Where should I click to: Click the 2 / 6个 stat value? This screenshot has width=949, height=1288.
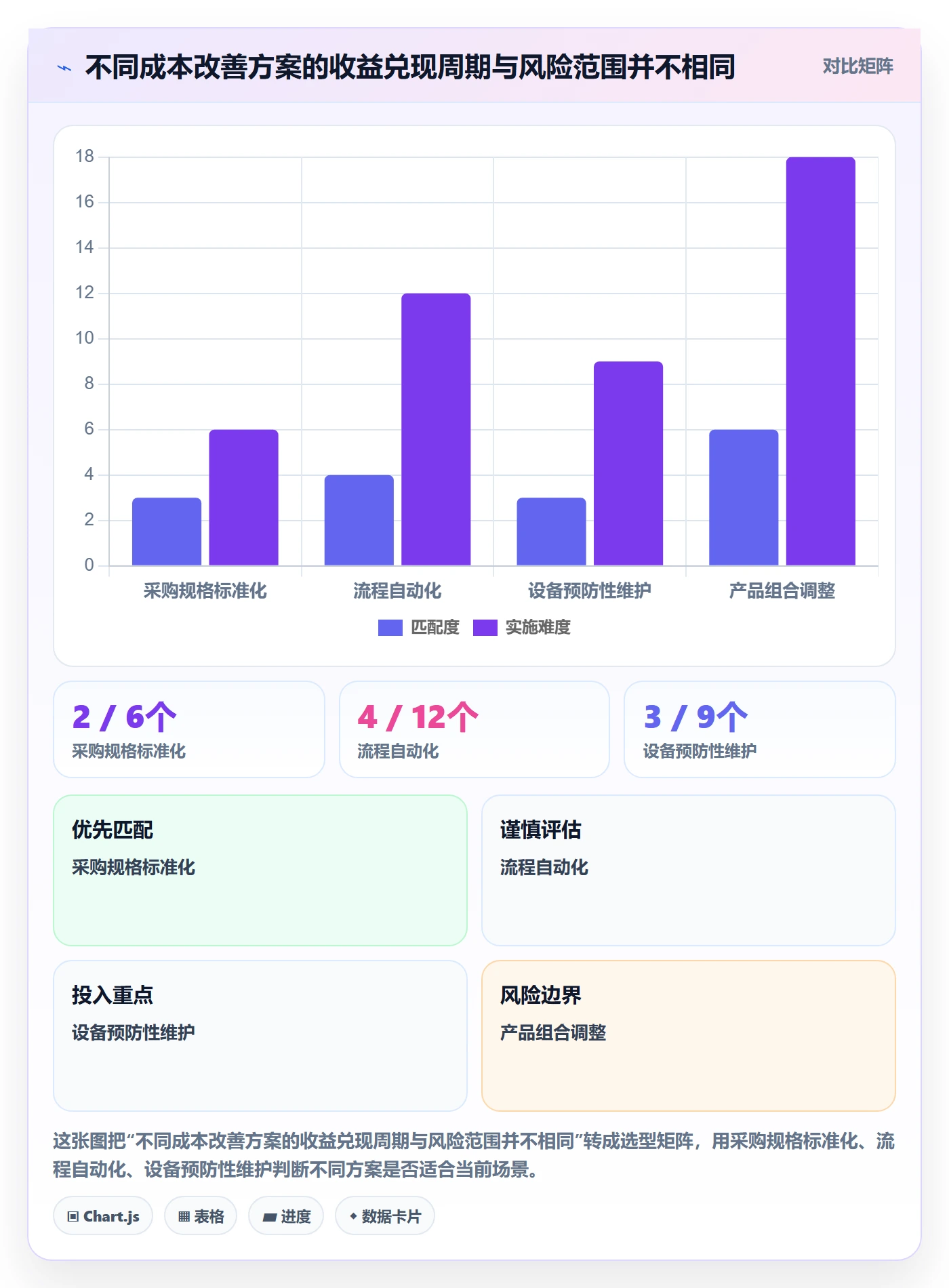pos(125,717)
